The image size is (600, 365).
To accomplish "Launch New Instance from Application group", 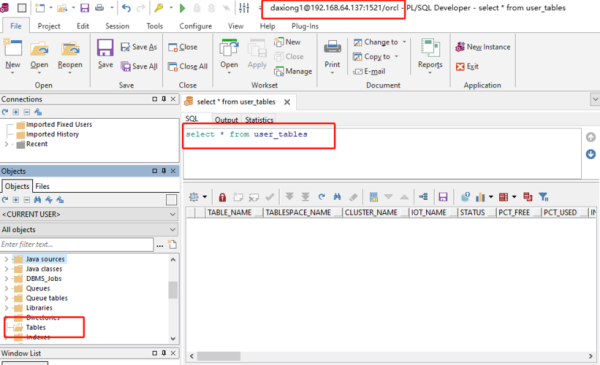I will 483,47.
